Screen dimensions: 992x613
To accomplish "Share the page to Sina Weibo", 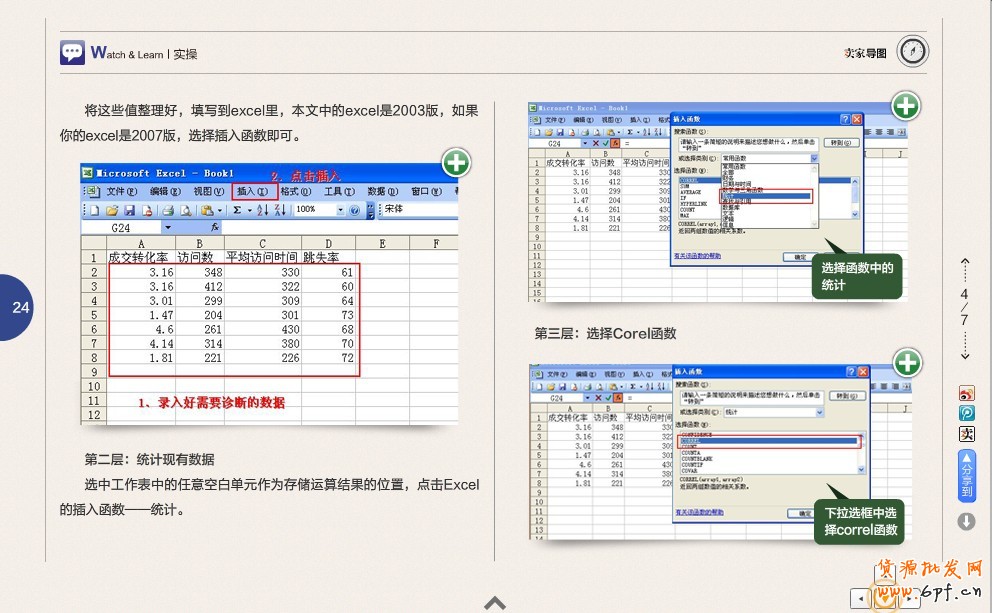I will pos(966,393).
